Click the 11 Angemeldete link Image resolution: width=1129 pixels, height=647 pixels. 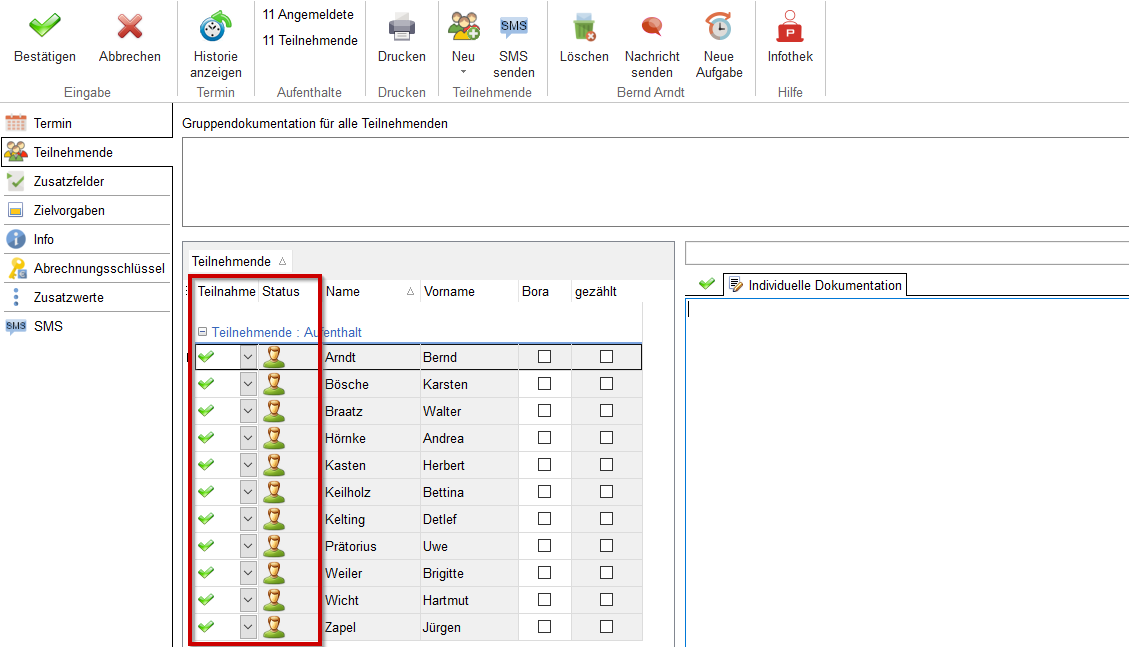pyautogui.click(x=308, y=15)
